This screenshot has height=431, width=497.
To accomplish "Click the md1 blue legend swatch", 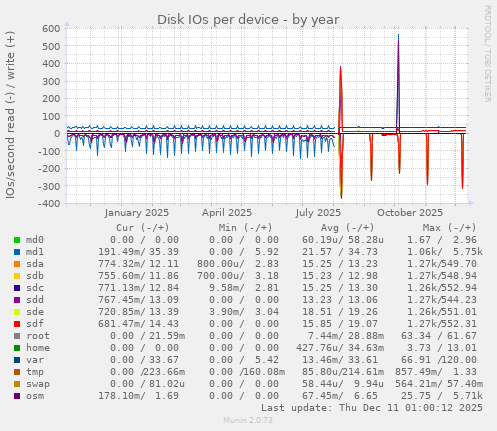I will click(17, 252).
